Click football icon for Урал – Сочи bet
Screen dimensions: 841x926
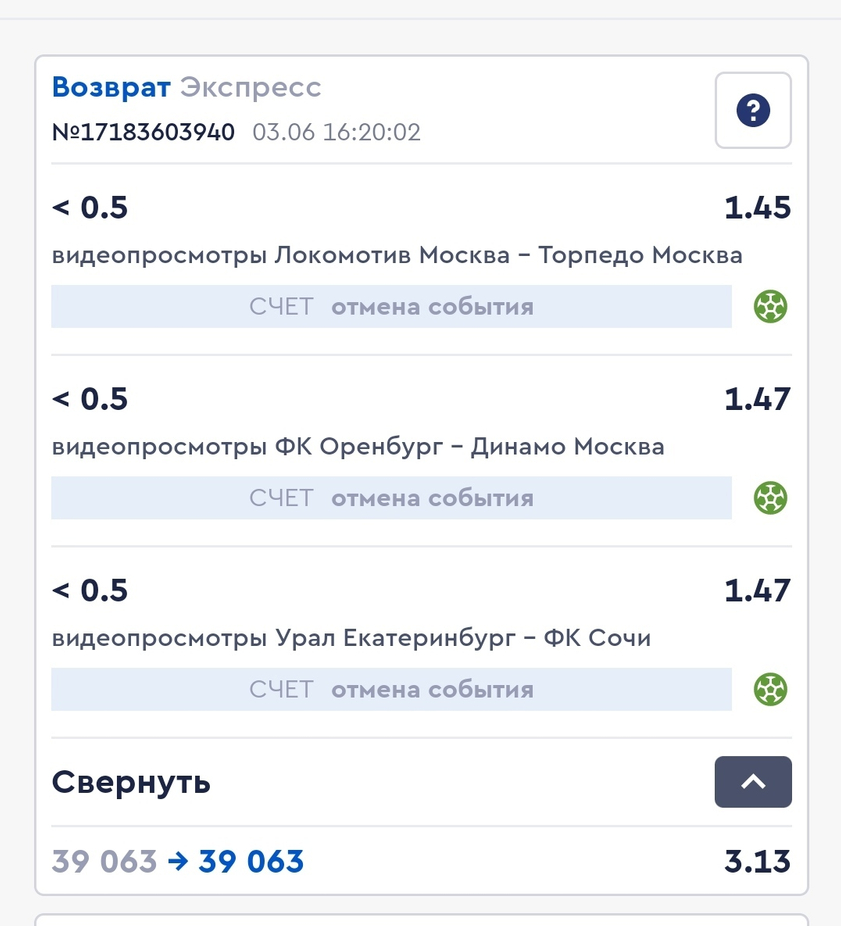tap(771, 689)
